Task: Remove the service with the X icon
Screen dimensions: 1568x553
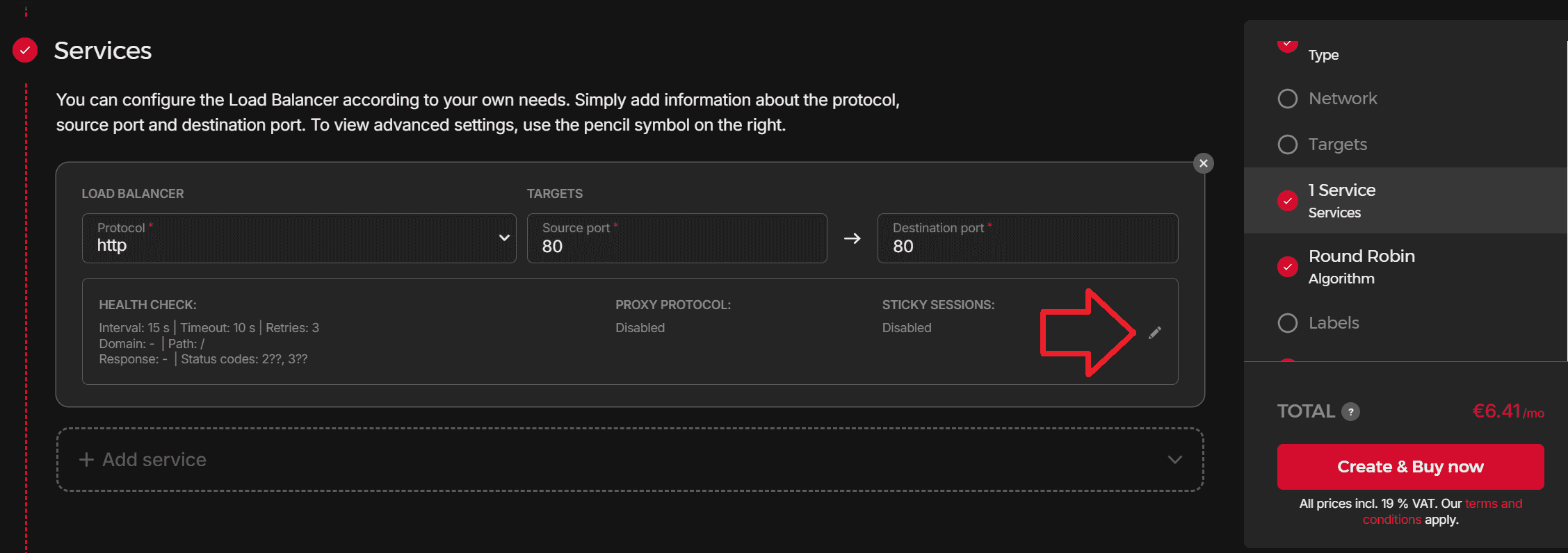Action: point(1204,163)
